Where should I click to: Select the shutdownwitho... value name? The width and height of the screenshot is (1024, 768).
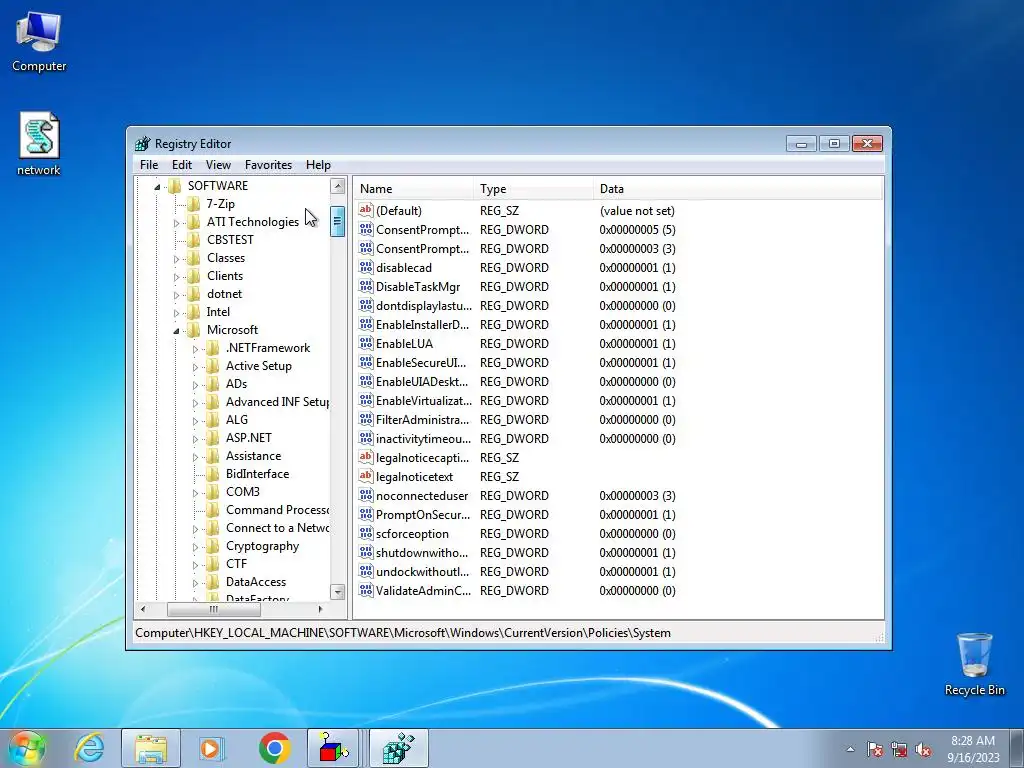[x=422, y=552]
